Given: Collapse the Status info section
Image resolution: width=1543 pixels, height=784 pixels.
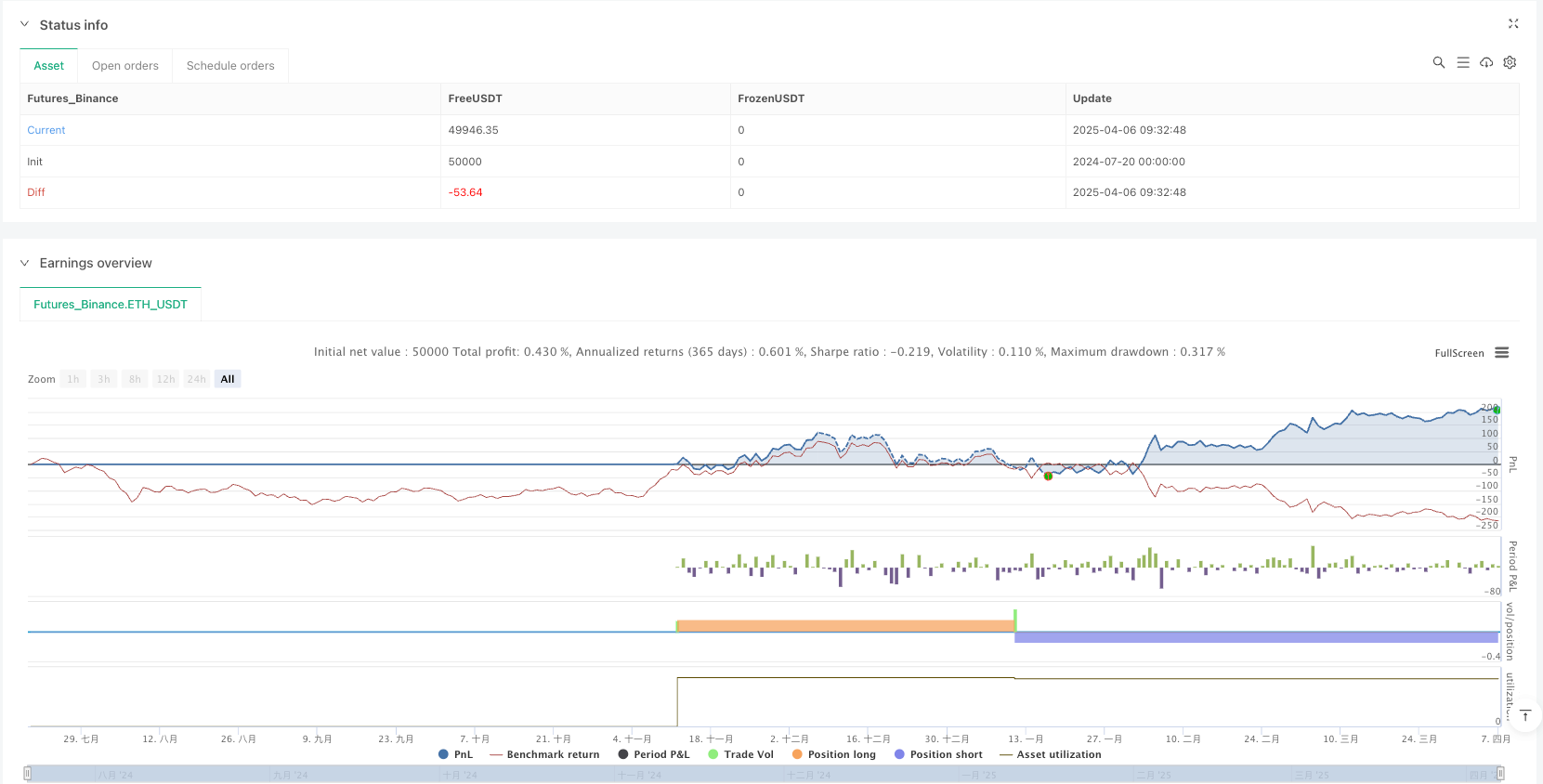Looking at the screenshot, I should point(25,25).
